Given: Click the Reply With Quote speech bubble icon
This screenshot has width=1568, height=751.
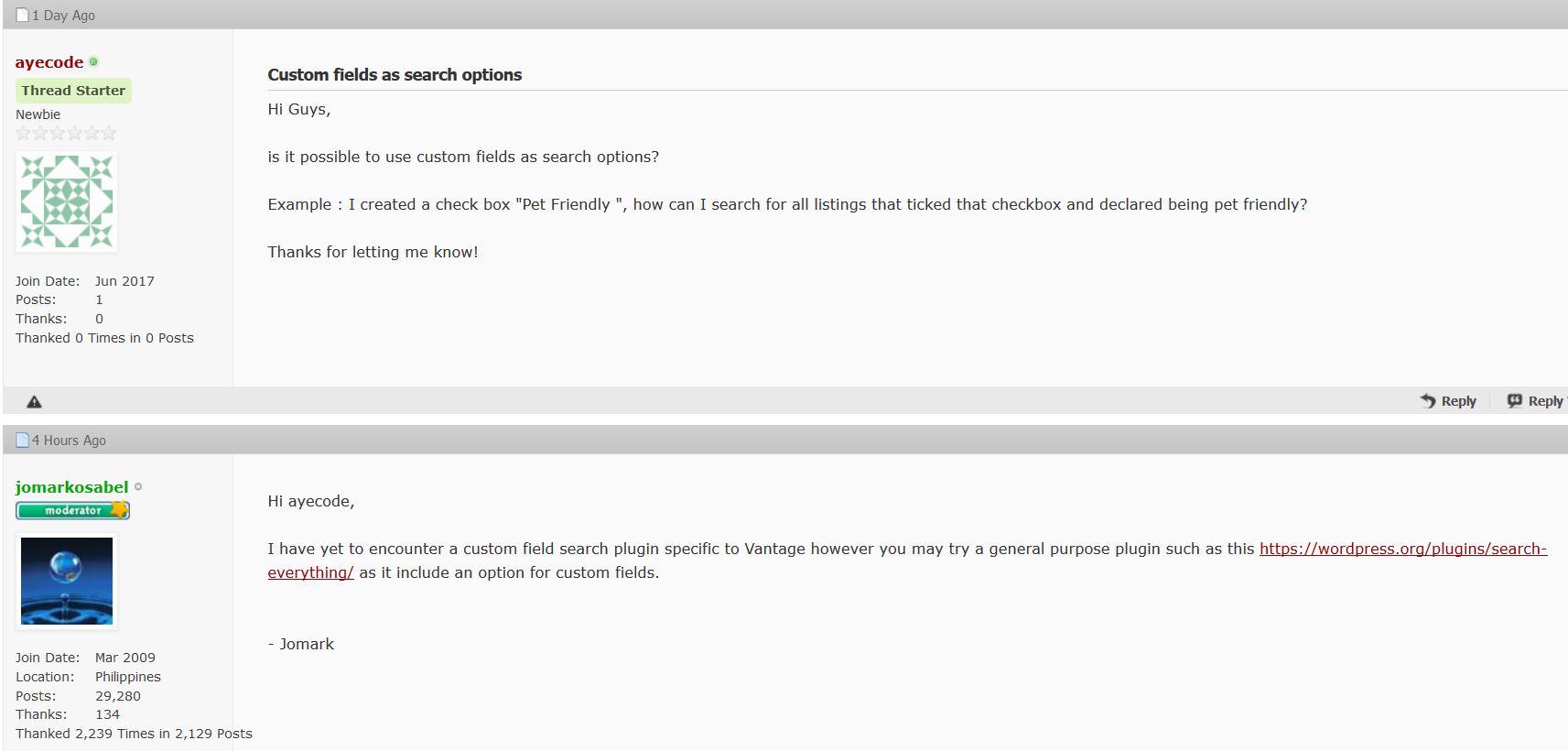Looking at the screenshot, I should pyautogui.click(x=1515, y=401).
